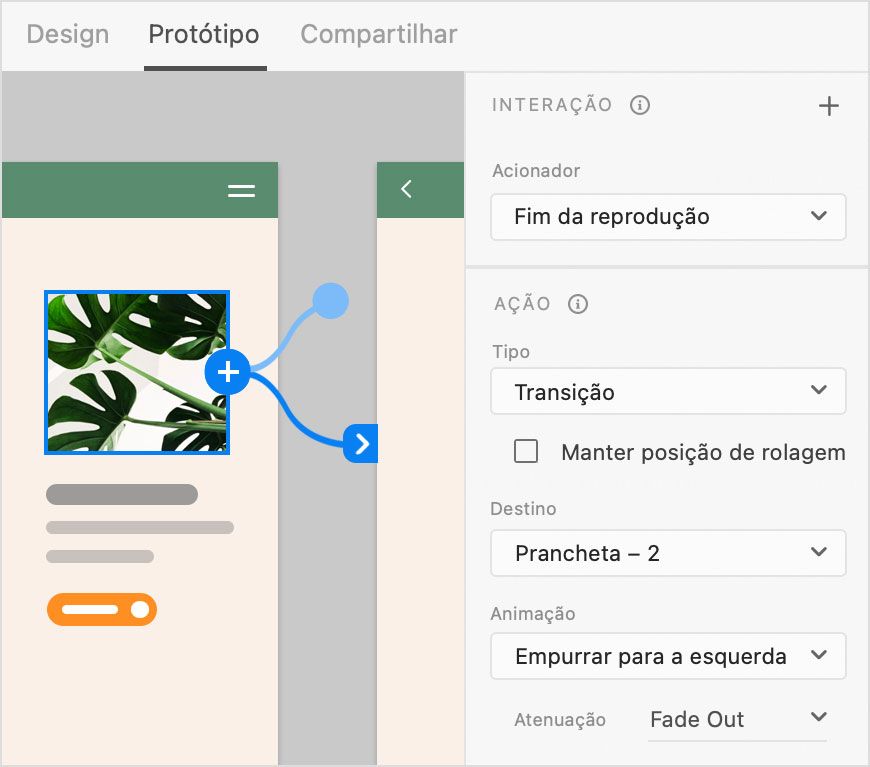Click the gray placeholder text bar below the image
The height and width of the screenshot is (767, 870).
(121, 494)
